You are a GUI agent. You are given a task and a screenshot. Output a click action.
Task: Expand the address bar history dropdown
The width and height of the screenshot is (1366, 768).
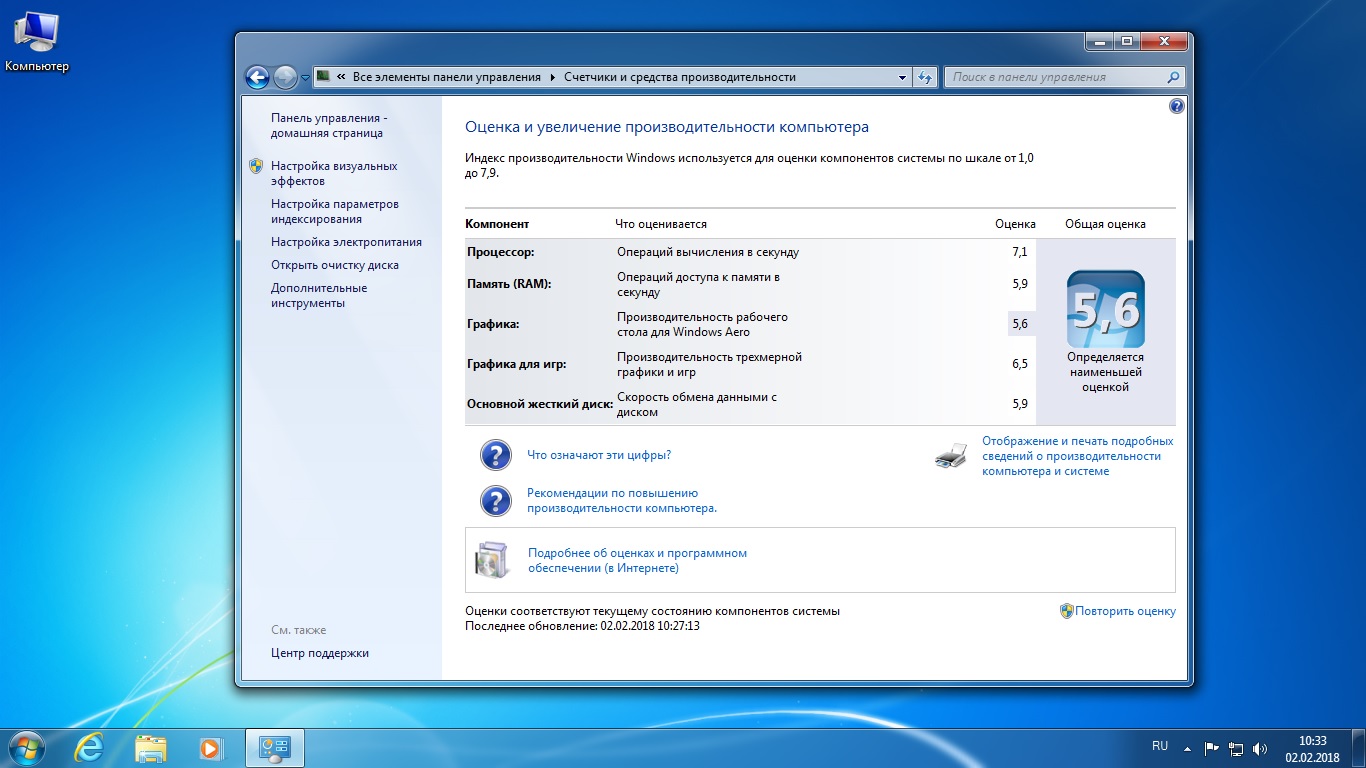click(903, 77)
